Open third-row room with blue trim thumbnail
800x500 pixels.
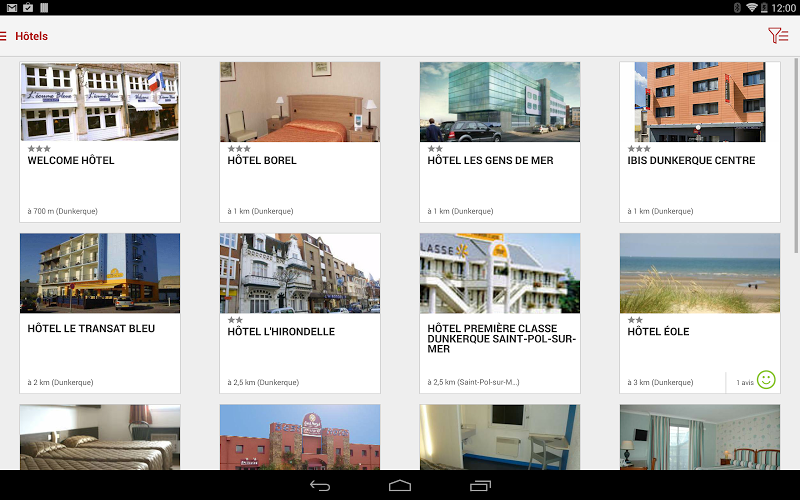[500, 437]
